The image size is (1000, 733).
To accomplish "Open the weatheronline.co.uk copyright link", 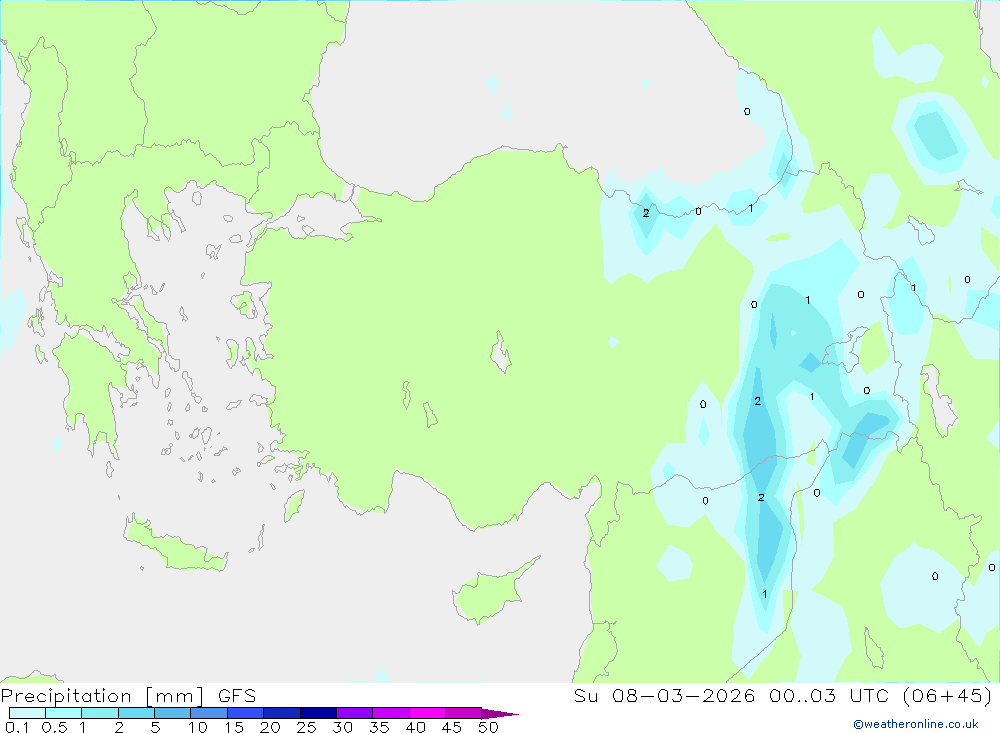I will coord(916,724).
